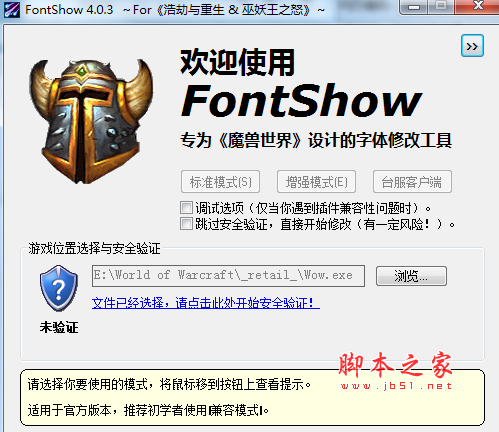Viewport: 499px width, 432px height.
Task: Choose the 台服客户端 button
Action: tap(412, 182)
